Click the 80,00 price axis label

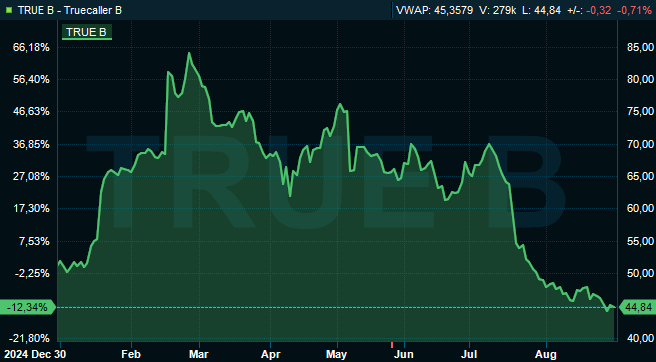pos(641,79)
